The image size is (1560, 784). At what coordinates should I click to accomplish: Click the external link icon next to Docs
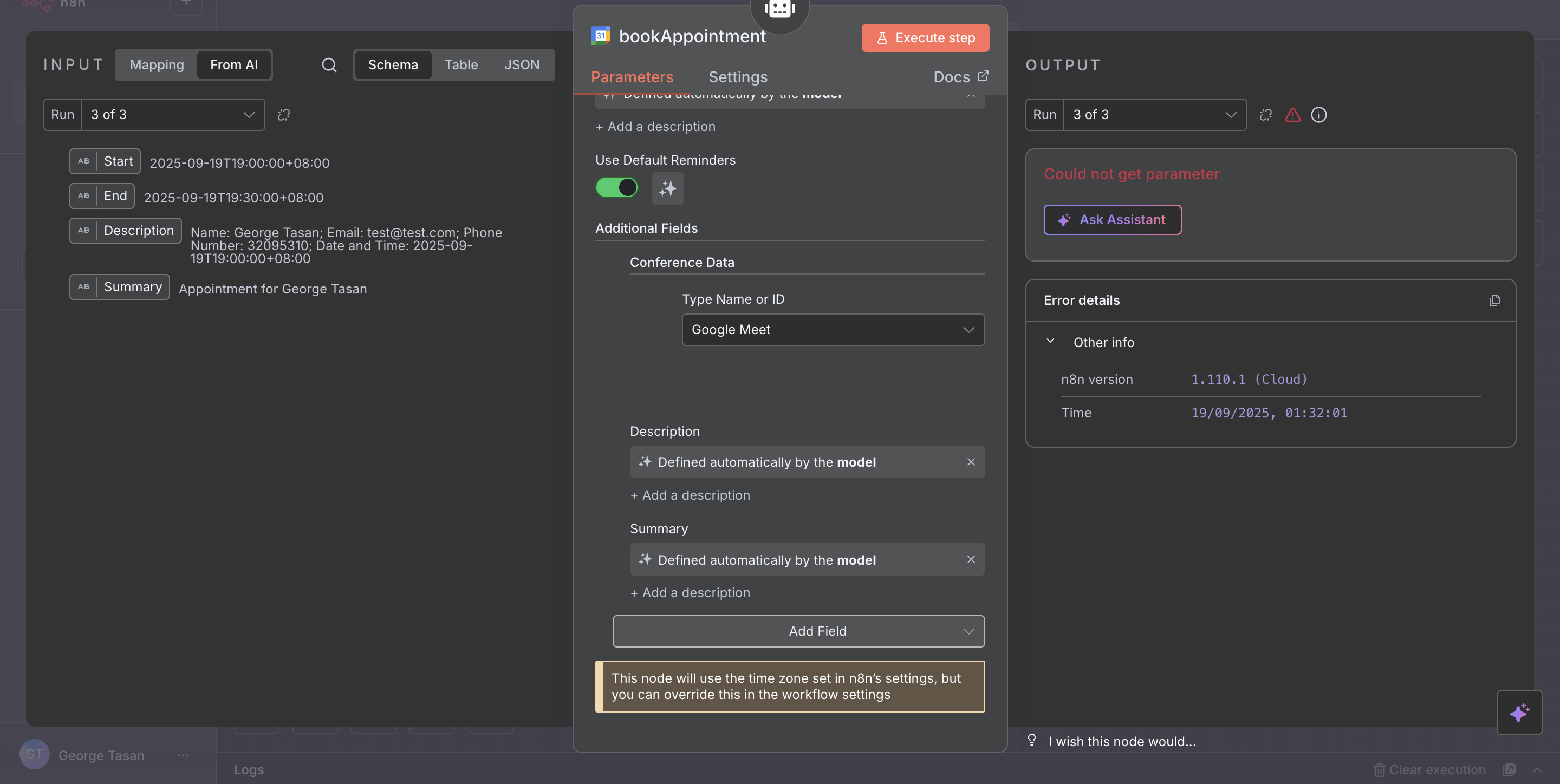(982, 76)
